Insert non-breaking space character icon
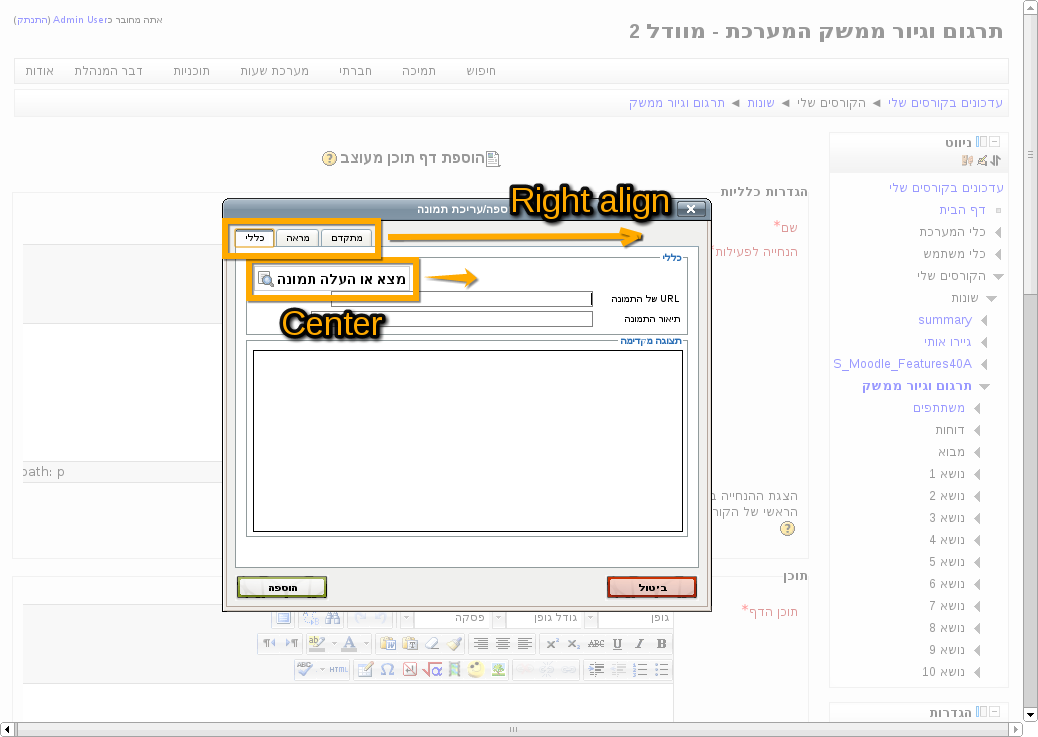The height and width of the screenshot is (737, 1038). click(410, 670)
